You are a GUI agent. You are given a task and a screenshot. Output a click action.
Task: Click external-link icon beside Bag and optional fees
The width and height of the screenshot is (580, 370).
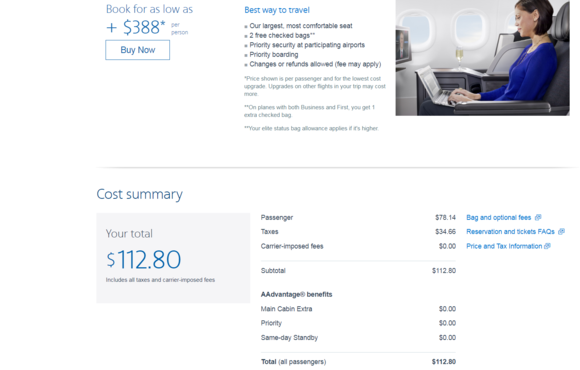click(538, 217)
